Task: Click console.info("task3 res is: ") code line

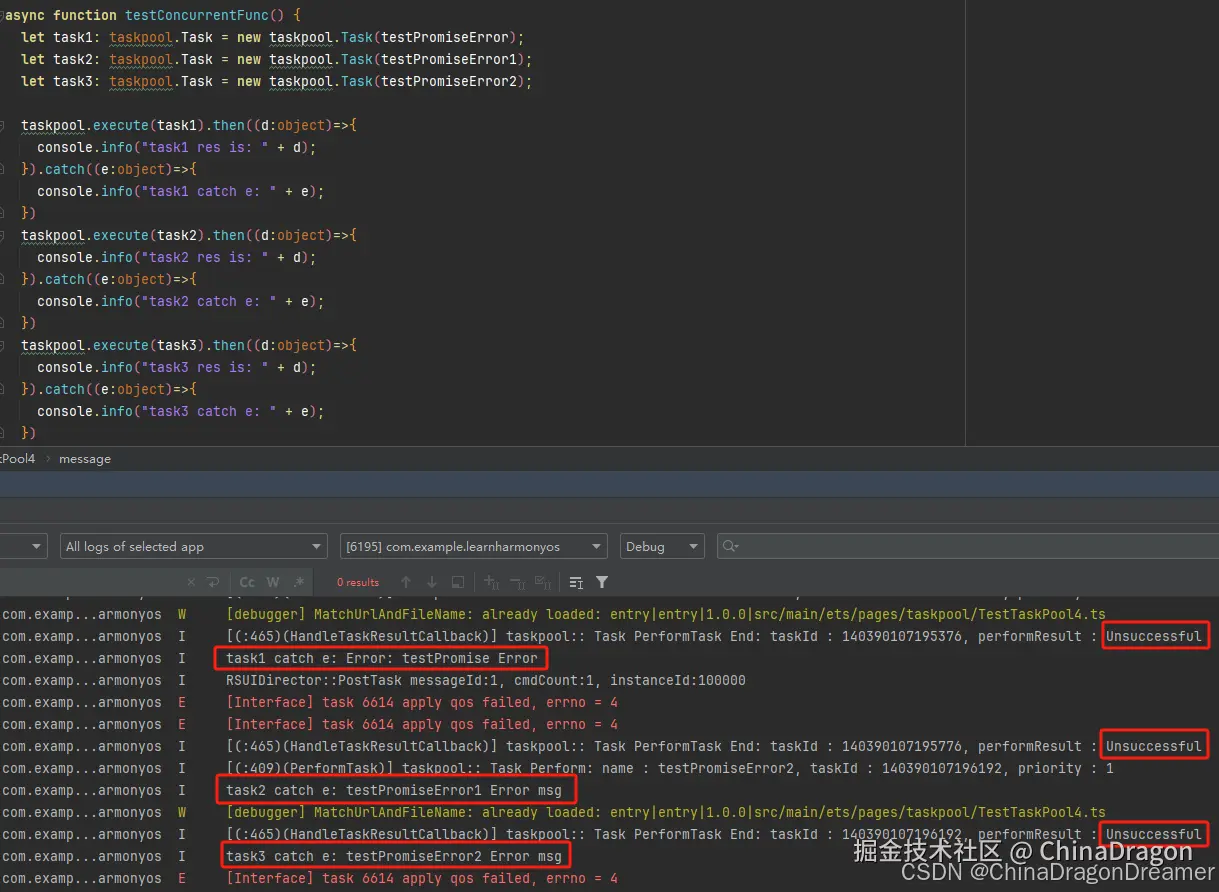Action: [x=177, y=368]
